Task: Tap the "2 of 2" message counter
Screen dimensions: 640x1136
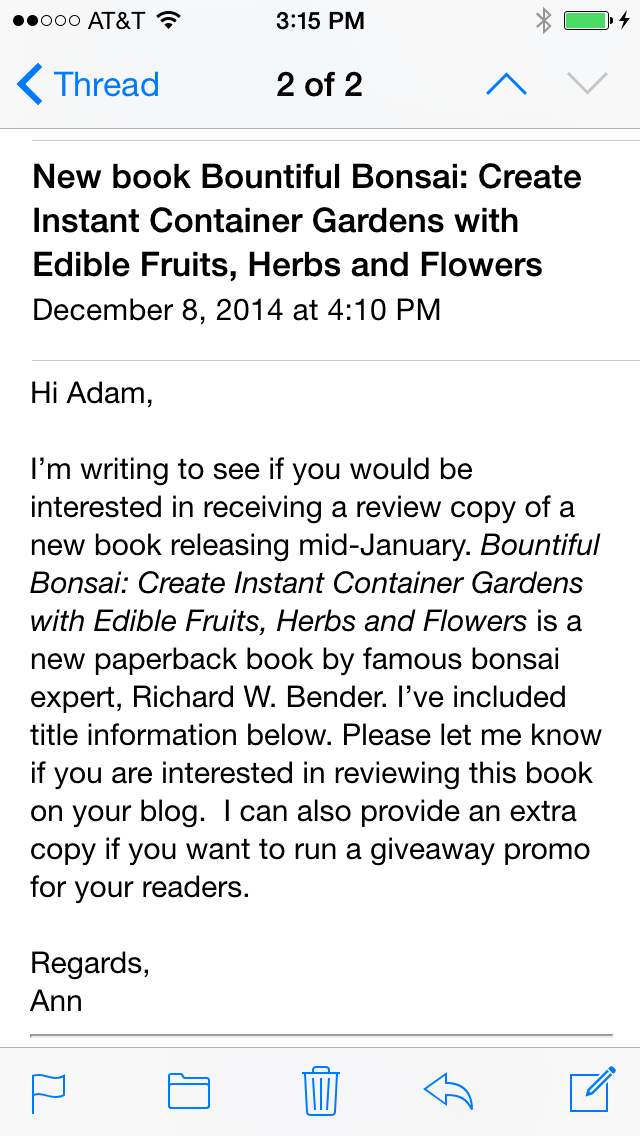Action: 319,85
